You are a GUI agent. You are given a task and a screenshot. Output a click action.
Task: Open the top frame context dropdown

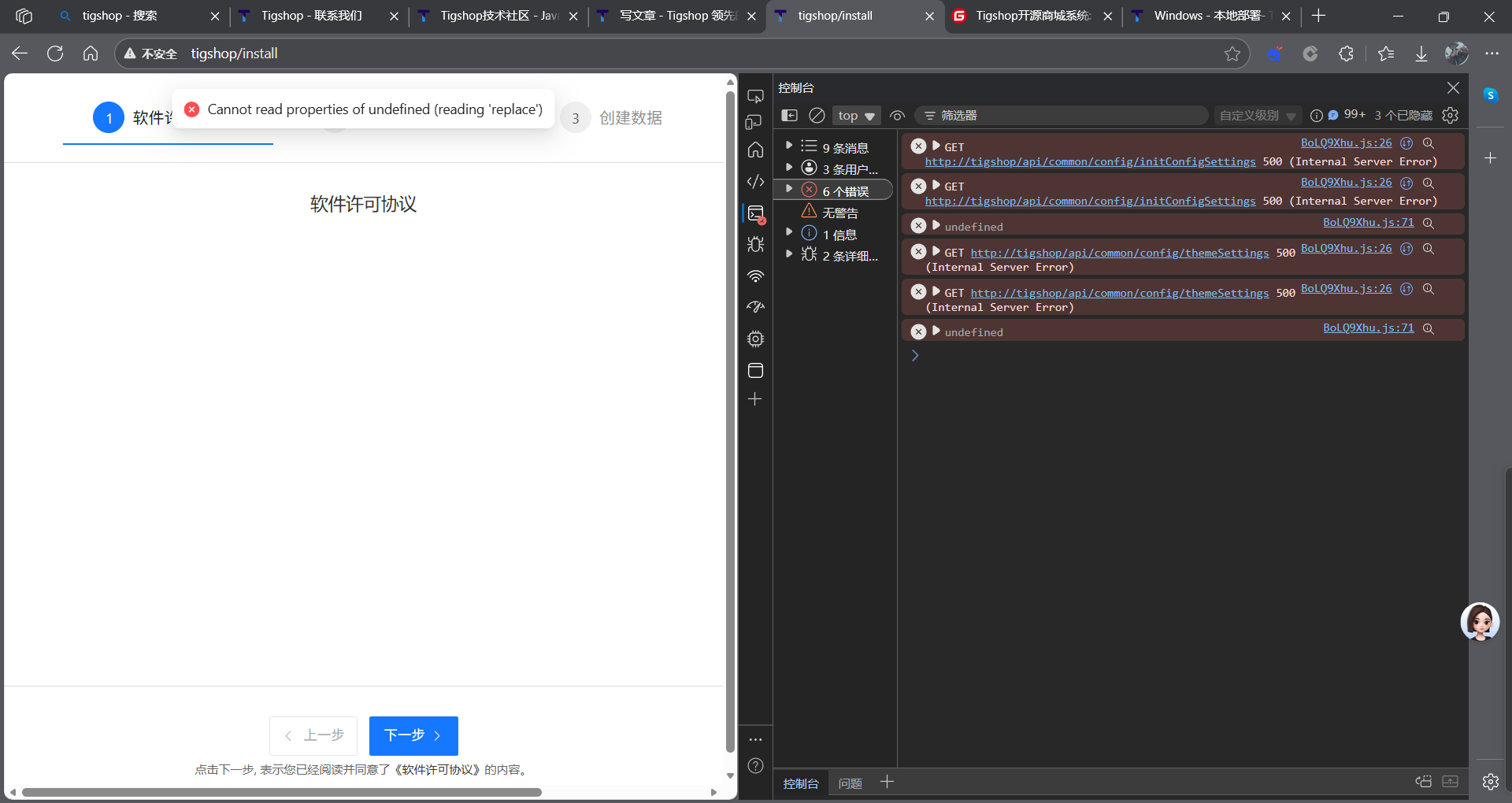pyautogui.click(x=855, y=115)
